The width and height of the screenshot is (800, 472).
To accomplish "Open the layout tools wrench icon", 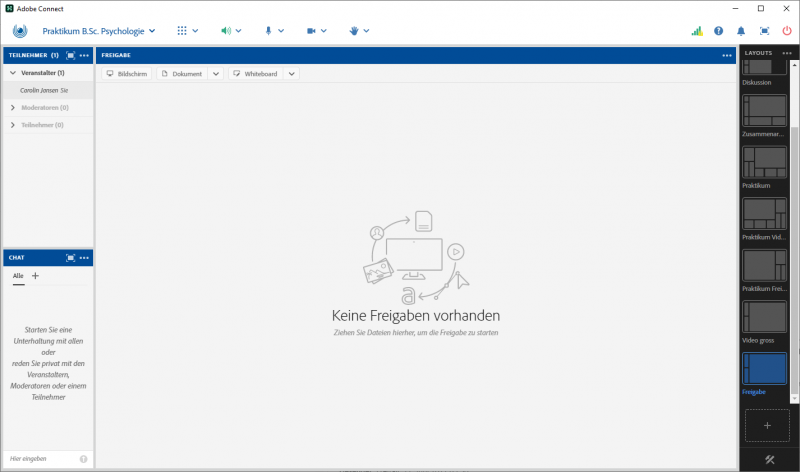I will [x=769, y=460].
